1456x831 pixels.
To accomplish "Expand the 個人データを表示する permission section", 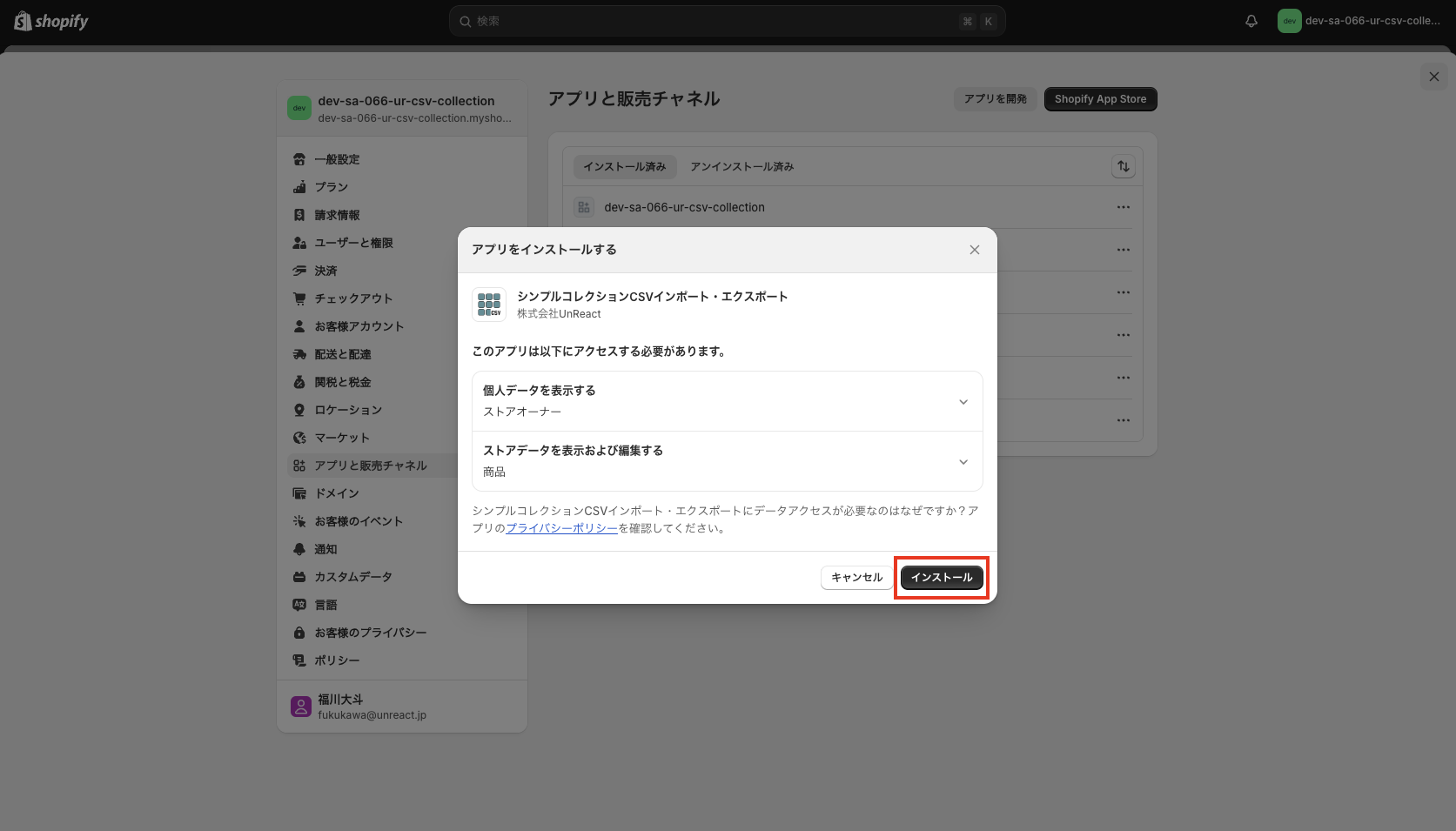I will click(727, 401).
